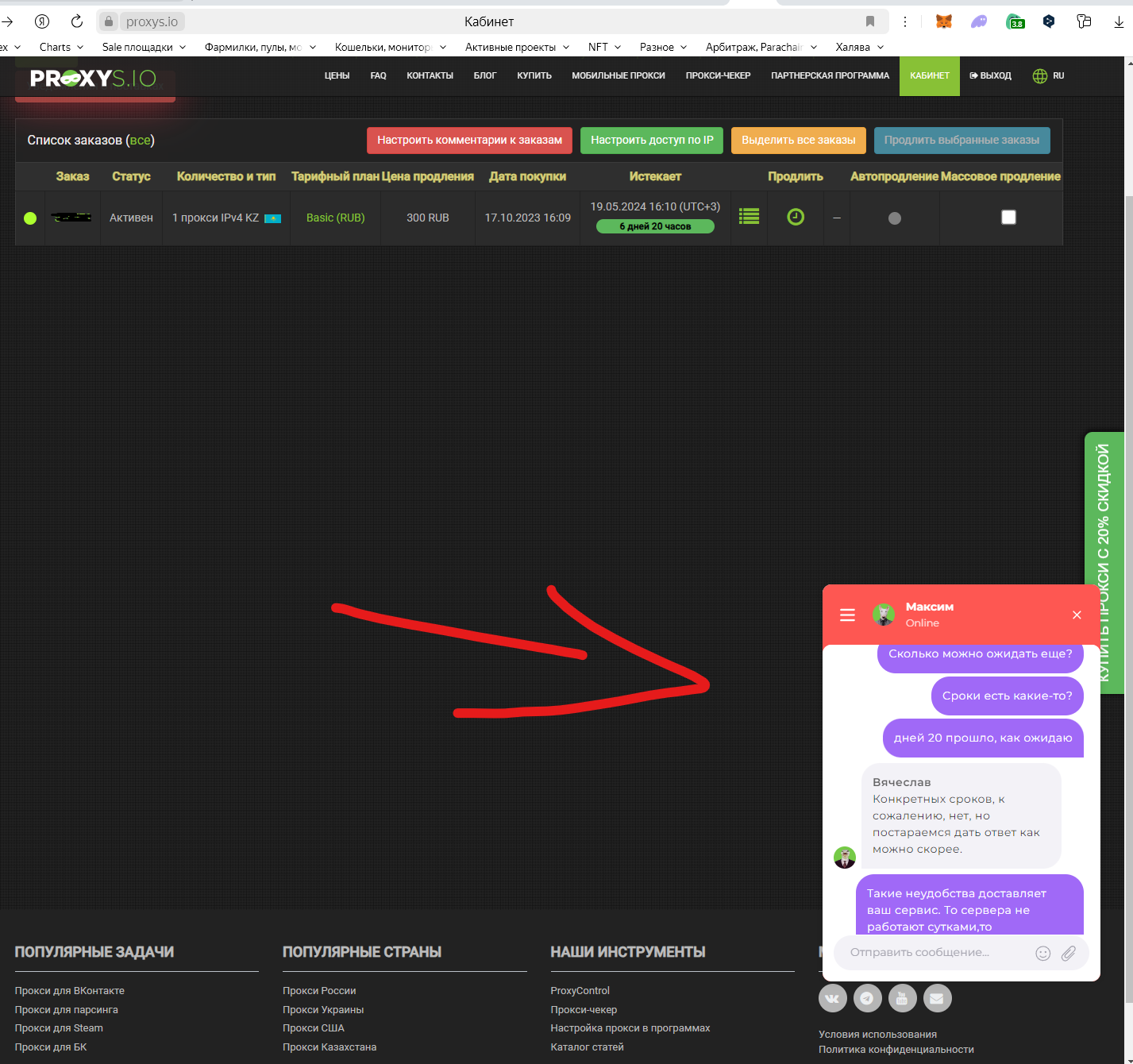Viewport: 1133px width, 1064px height.
Task: Open Условия использования link
Action: pyautogui.click(x=878, y=1035)
